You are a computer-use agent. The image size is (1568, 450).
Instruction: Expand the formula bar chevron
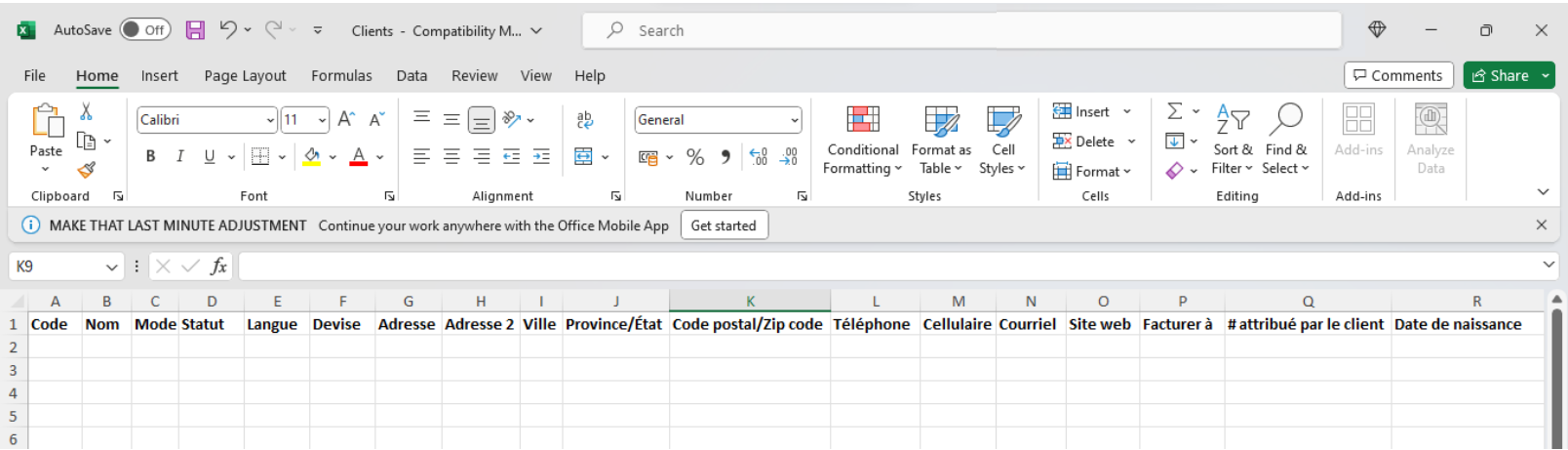click(x=1548, y=265)
